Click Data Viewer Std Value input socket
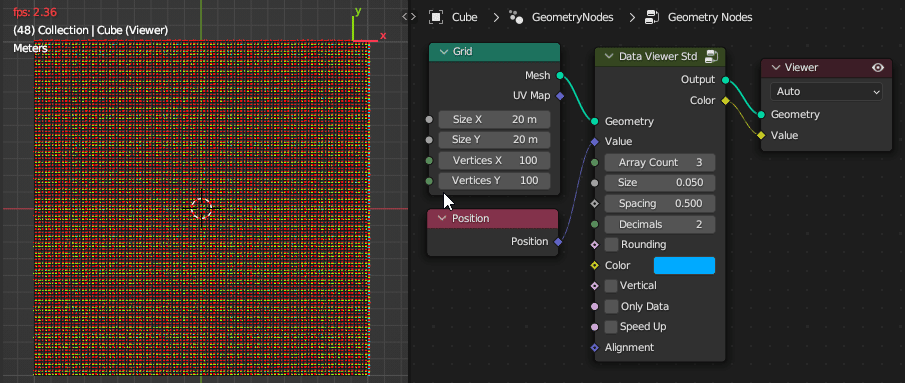This screenshot has width=905, height=383. 595,141
